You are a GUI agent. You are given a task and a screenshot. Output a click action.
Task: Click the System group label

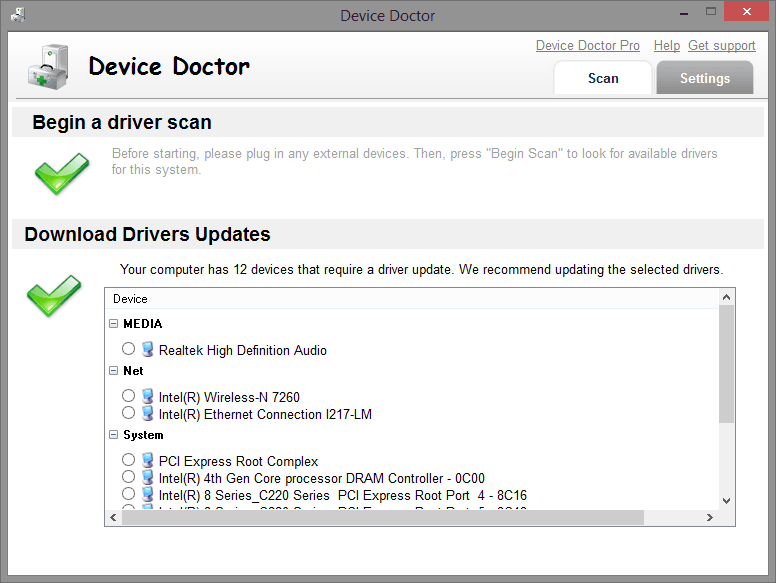click(x=143, y=435)
